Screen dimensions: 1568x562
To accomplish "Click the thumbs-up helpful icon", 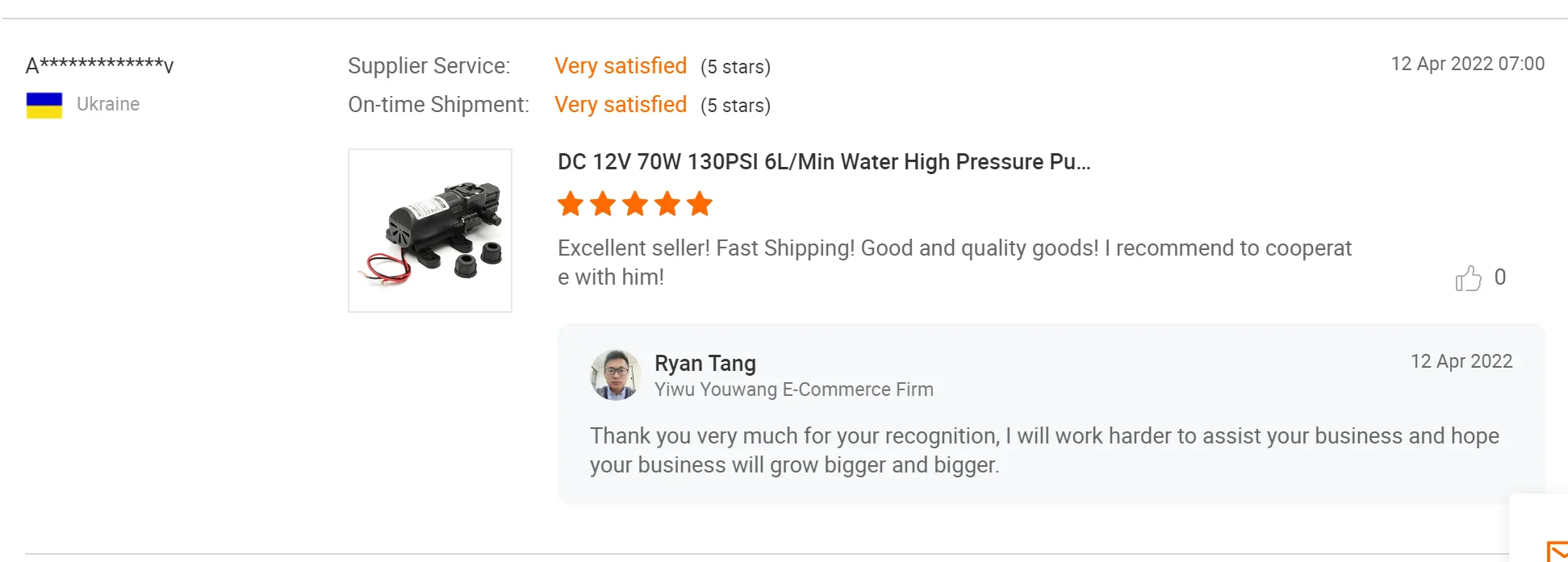I will (x=1468, y=278).
